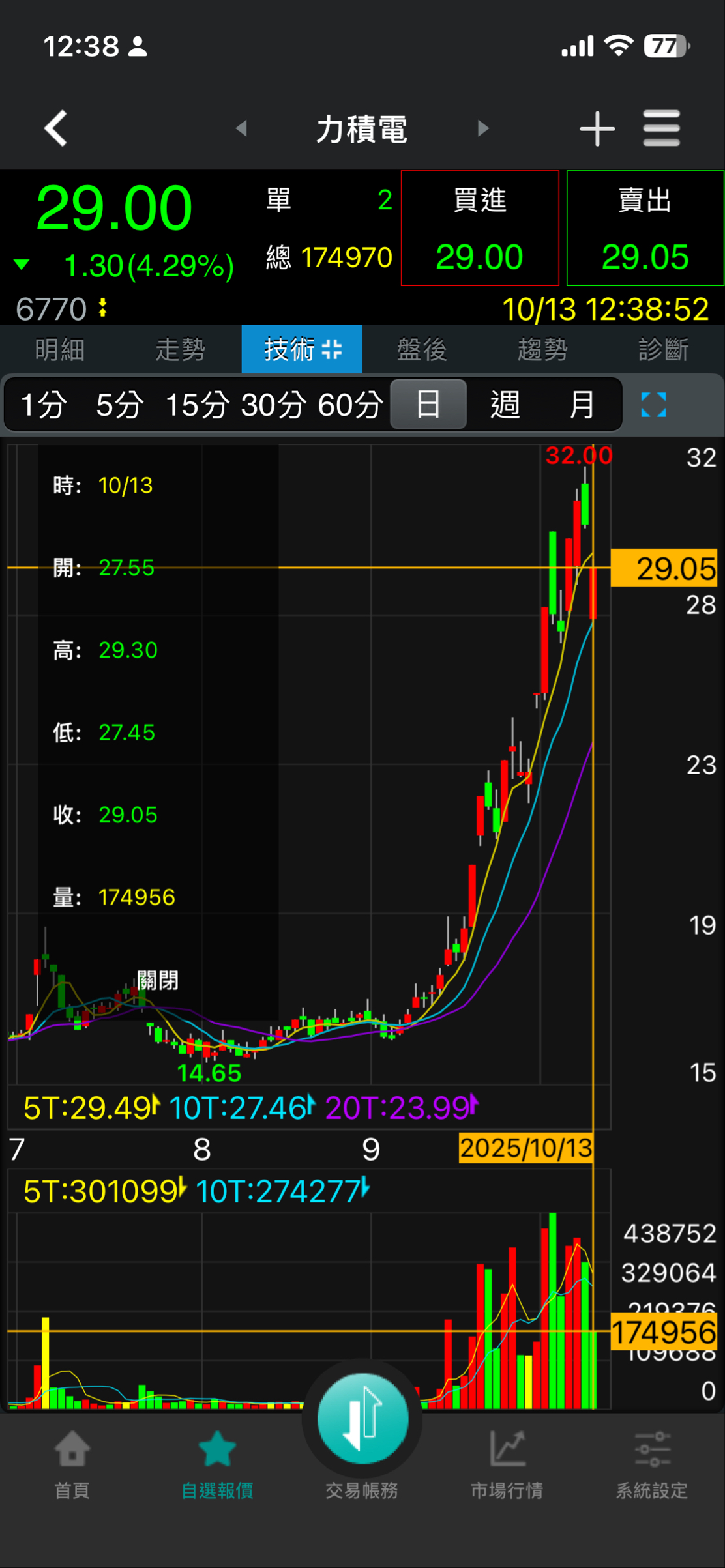Tap the yellow marker beside code 6770
The image size is (725, 1568).
click(x=102, y=308)
